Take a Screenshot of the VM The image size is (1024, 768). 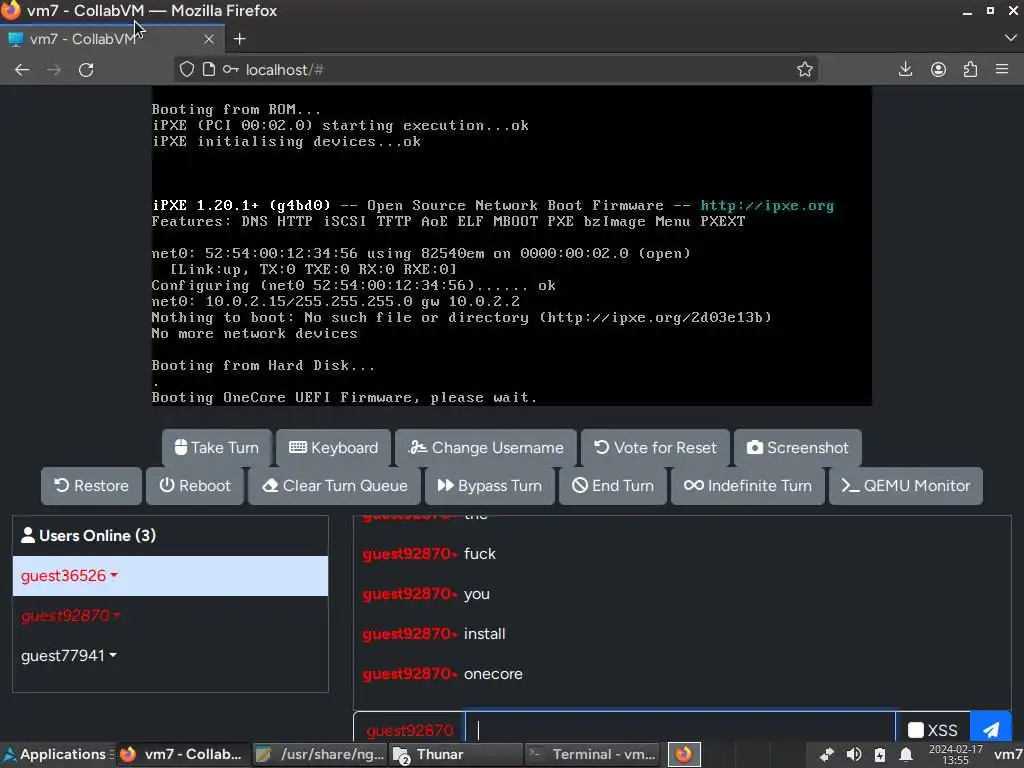[797, 447]
